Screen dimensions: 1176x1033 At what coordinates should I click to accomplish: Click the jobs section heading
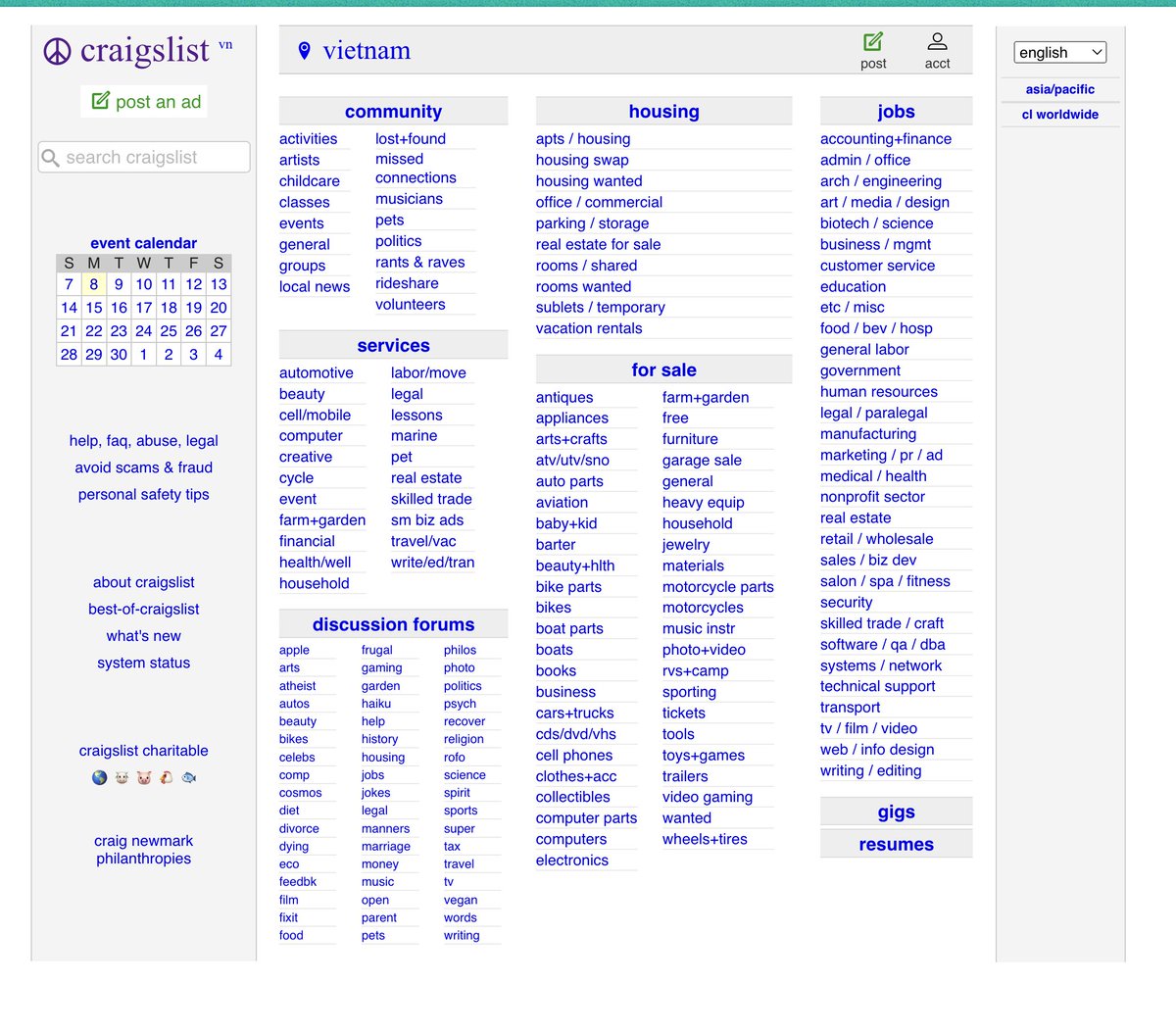[896, 112]
